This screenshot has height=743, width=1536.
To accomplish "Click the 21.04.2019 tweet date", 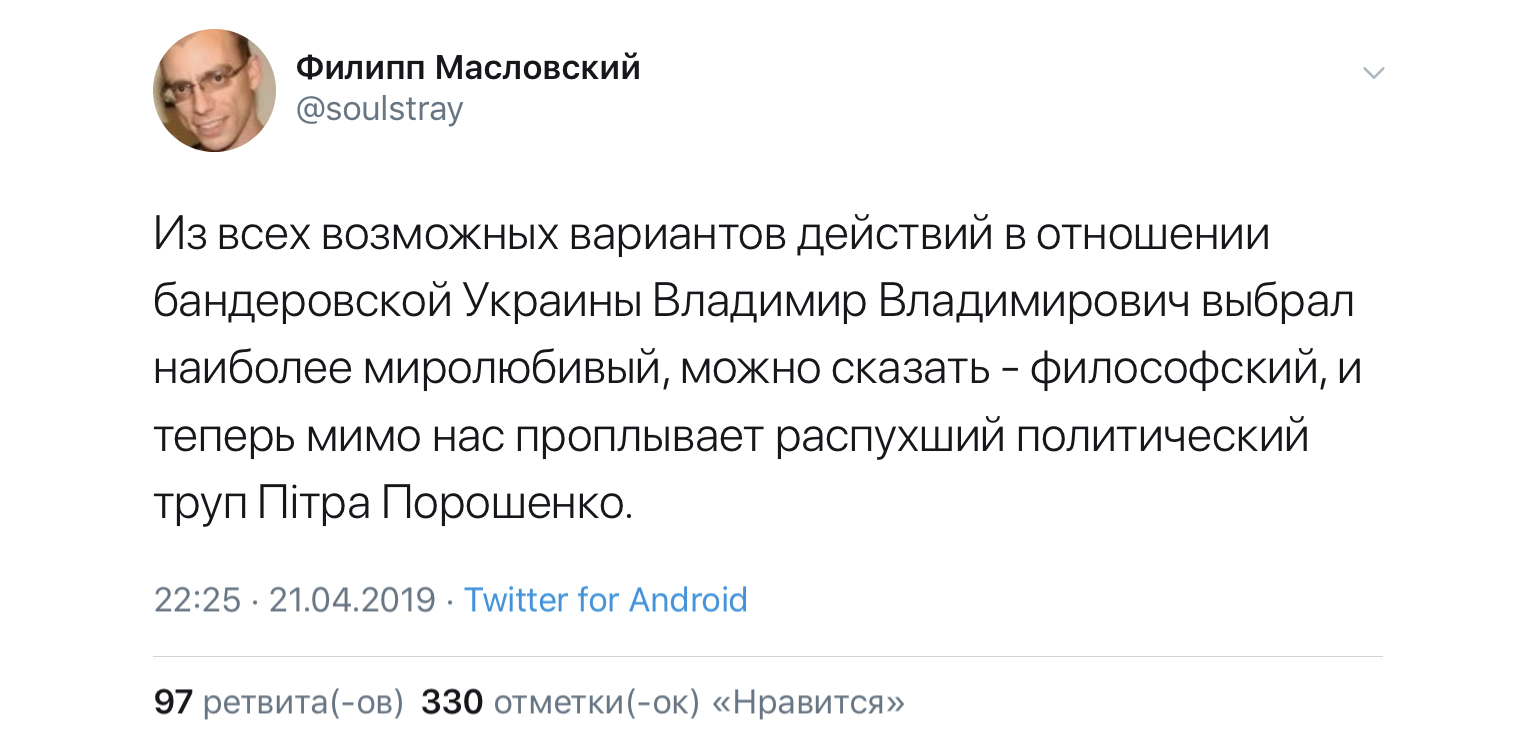I will (352, 599).
